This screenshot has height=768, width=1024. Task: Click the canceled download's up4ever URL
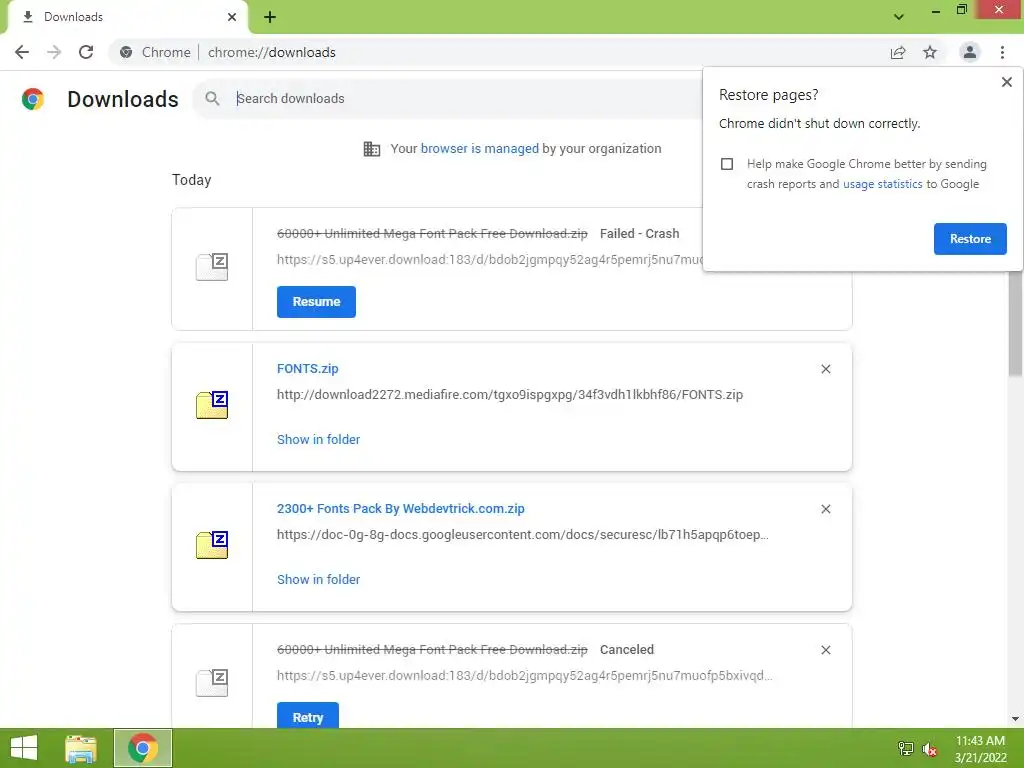click(x=524, y=676)
